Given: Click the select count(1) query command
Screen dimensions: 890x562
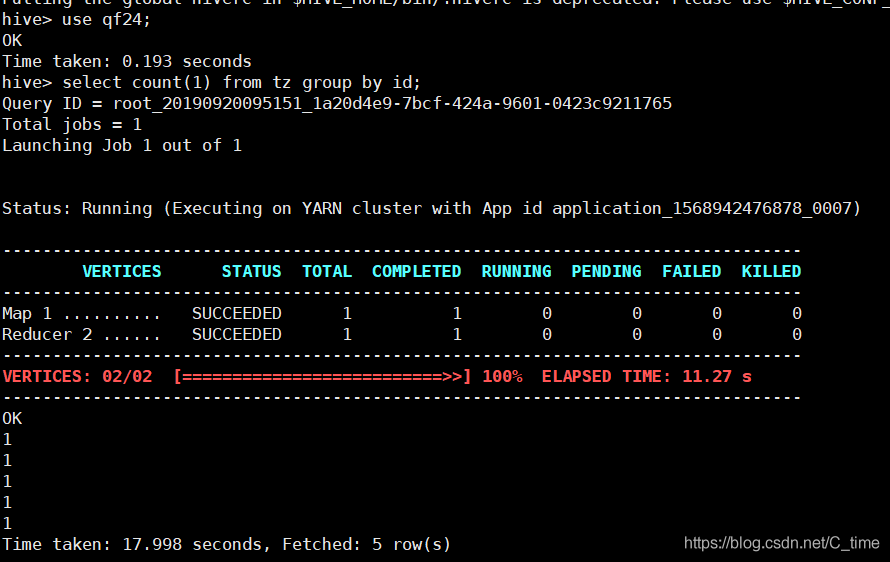Looking at the screenshot, I should 241,83.
